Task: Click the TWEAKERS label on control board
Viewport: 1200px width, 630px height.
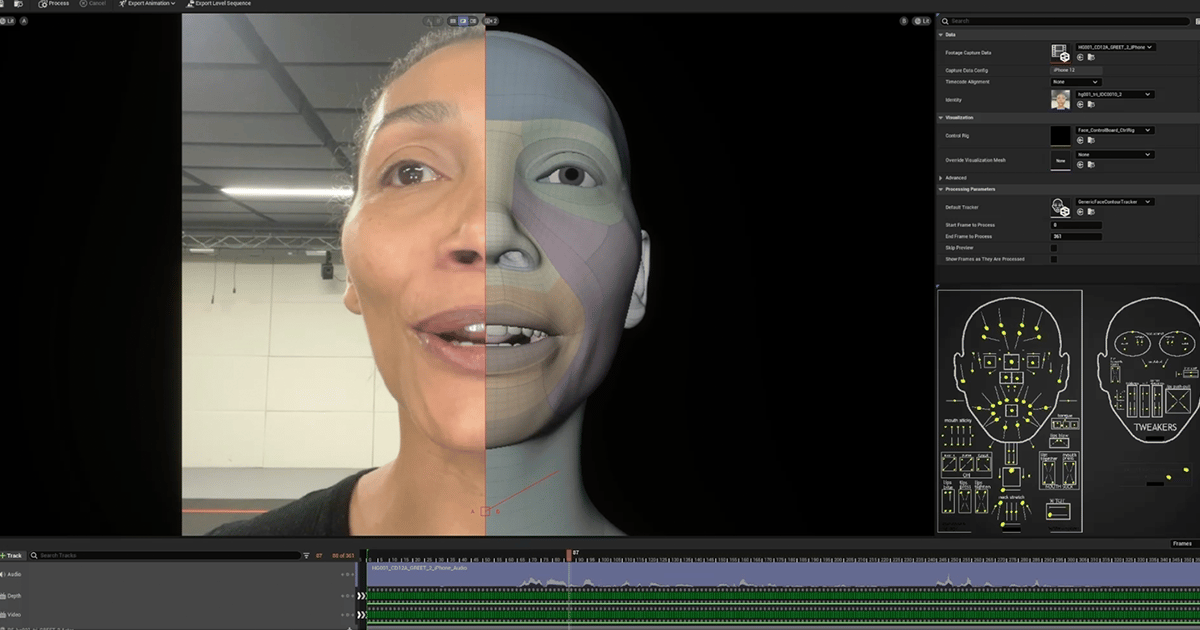Action: (1155, 427)
